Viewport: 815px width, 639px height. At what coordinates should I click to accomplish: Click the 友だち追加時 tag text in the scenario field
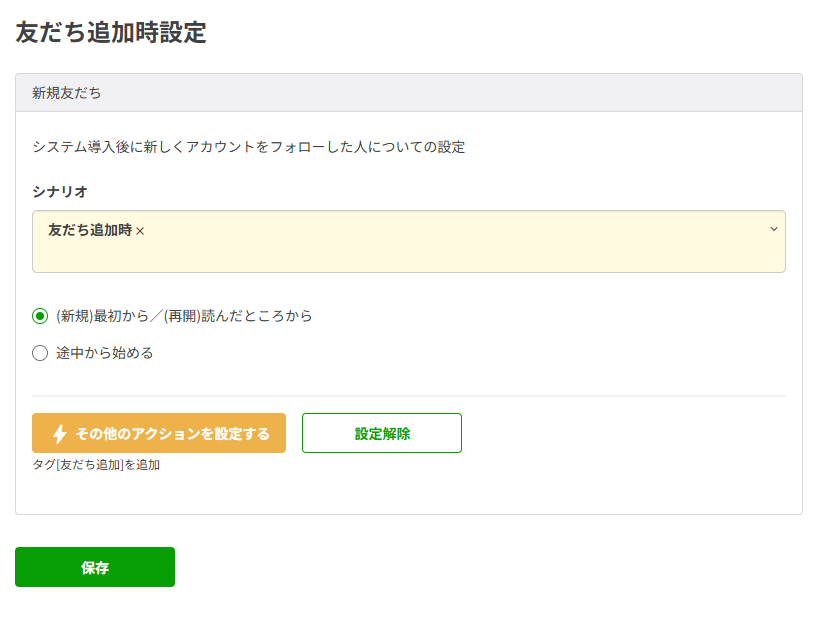89,230
